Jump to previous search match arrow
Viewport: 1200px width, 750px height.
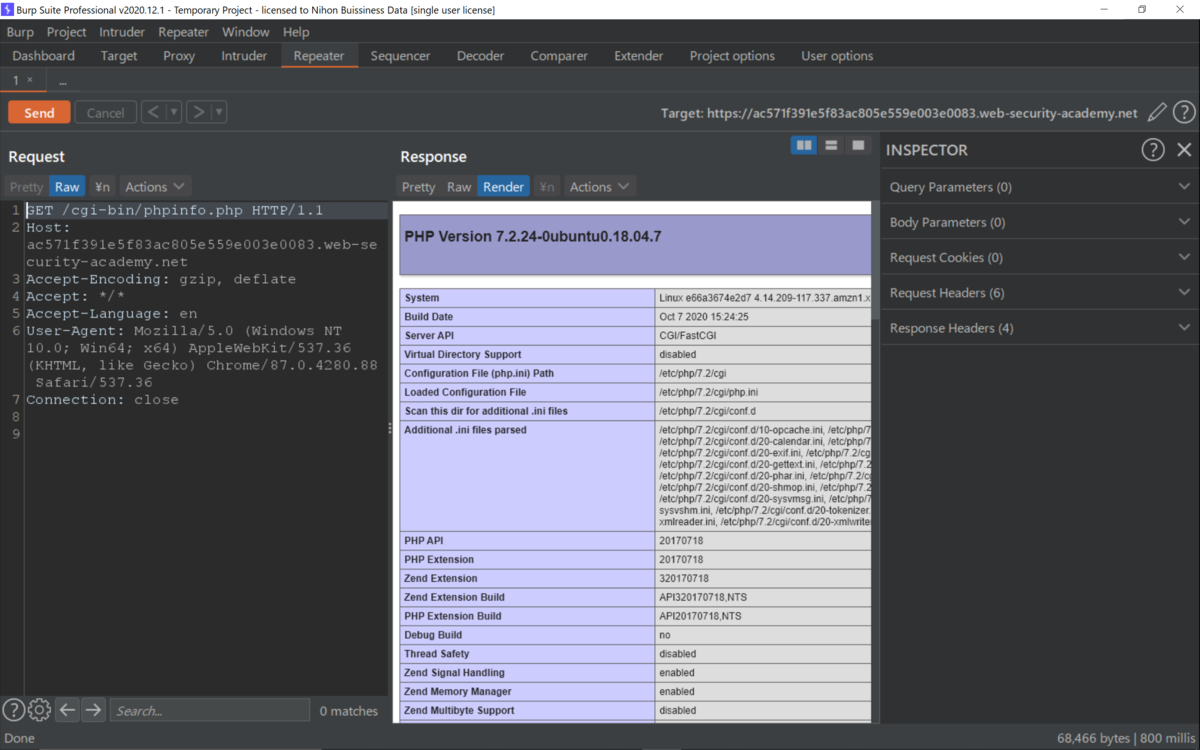pos(67,710)
